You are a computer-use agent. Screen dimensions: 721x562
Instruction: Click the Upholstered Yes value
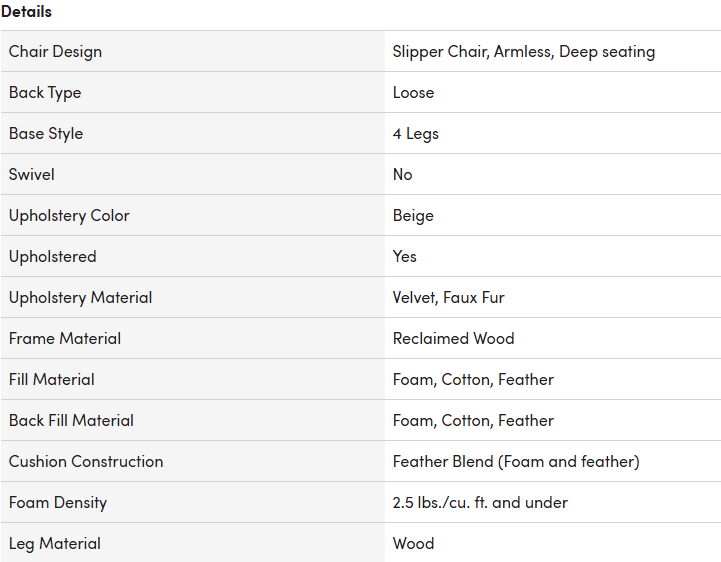tap(405, 256)
